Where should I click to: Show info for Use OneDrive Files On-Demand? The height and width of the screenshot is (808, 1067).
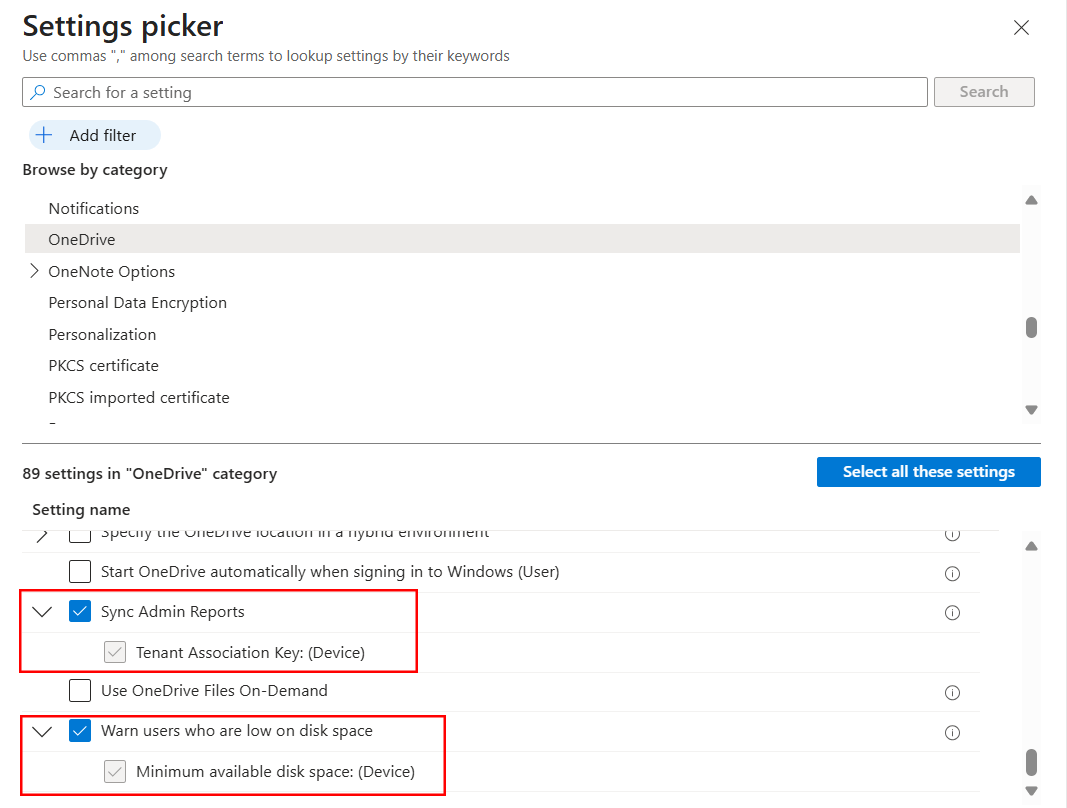pos(952,692)
